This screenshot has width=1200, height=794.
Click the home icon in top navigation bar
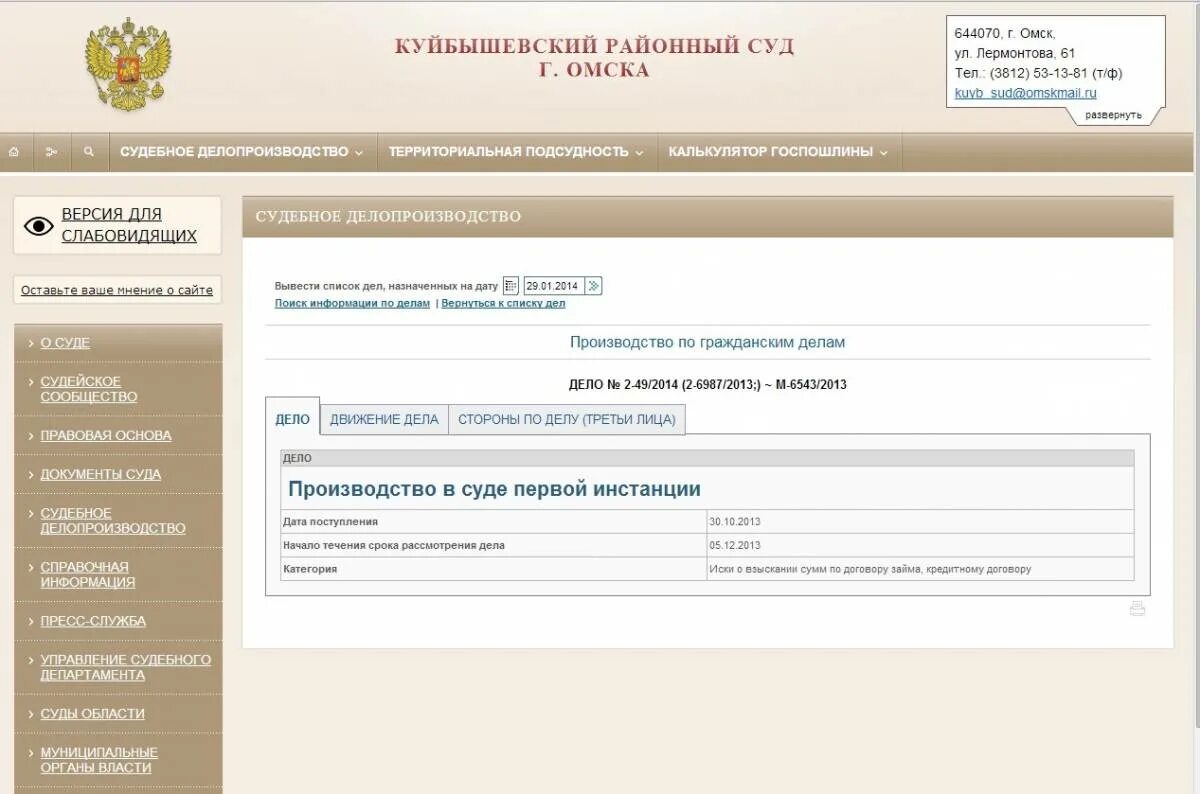pos(14,151)
